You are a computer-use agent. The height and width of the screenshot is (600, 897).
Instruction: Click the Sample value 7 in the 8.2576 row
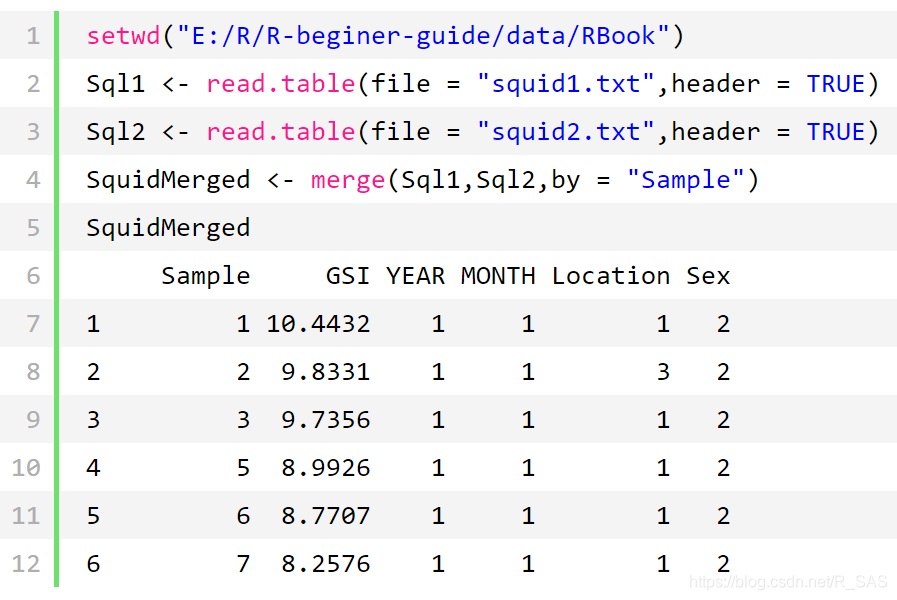point(243,565)
